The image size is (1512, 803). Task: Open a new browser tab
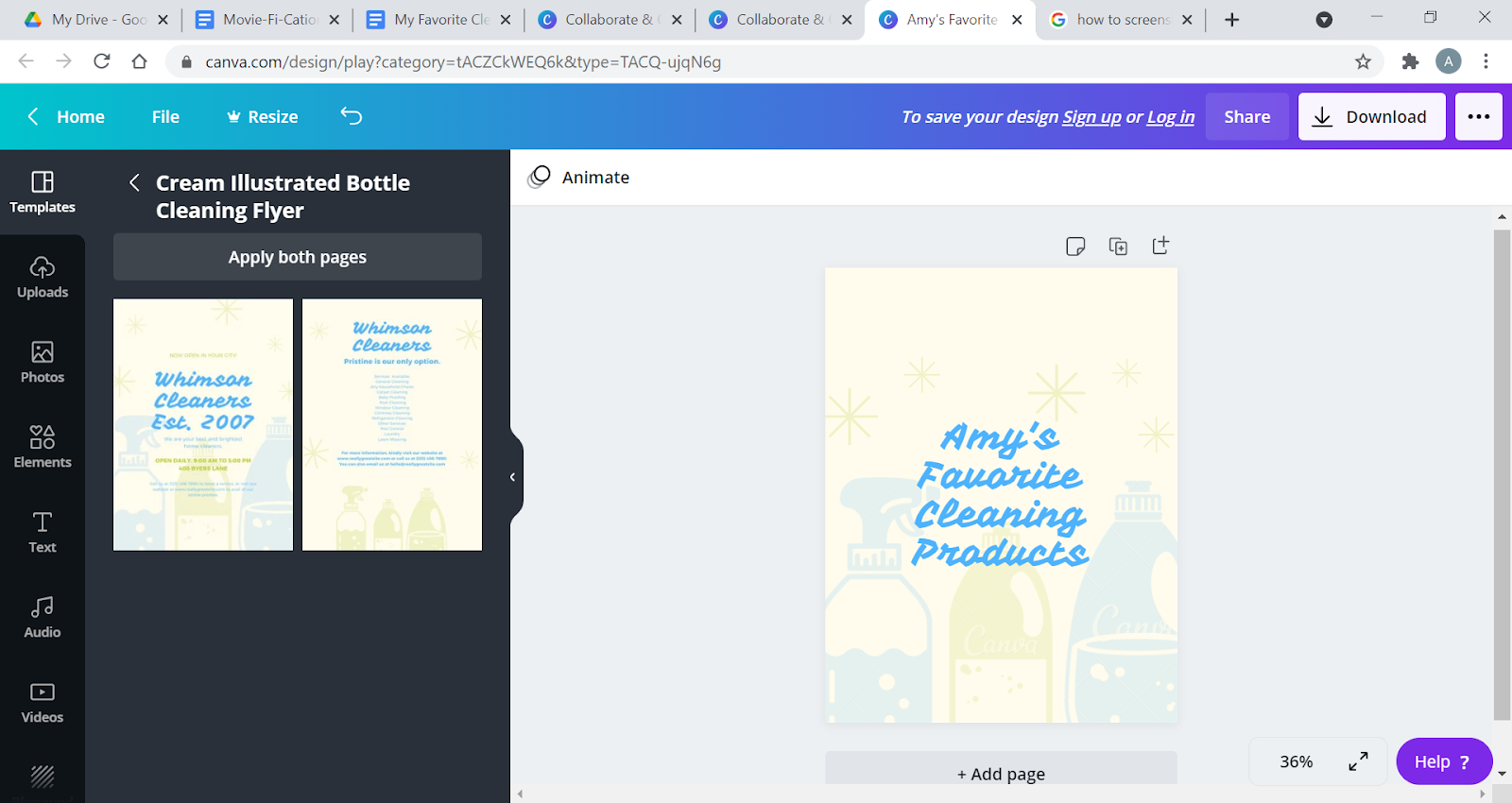click(x=1232, y=20)
